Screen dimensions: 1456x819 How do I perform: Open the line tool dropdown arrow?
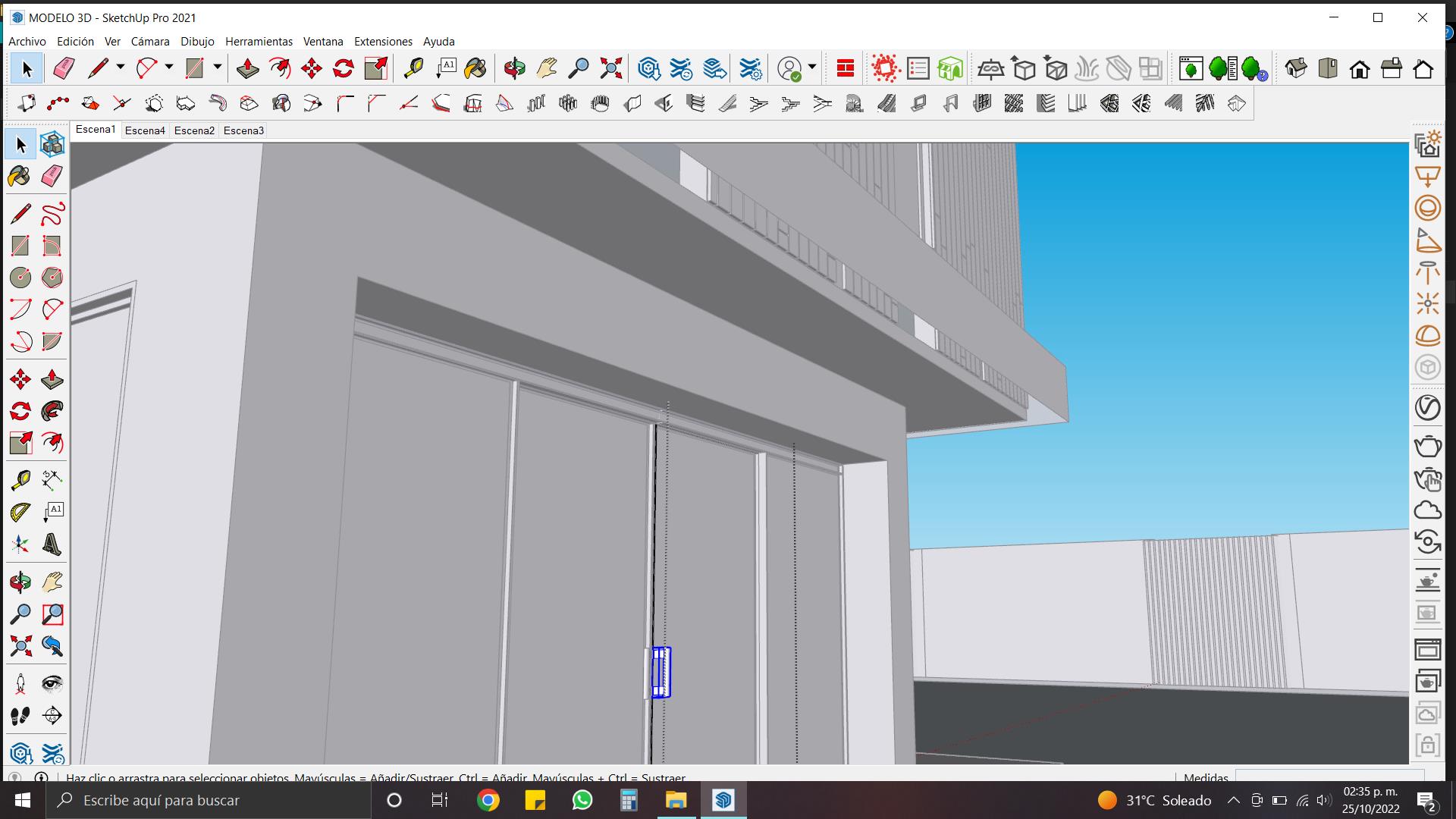click(x=121, y=68)
